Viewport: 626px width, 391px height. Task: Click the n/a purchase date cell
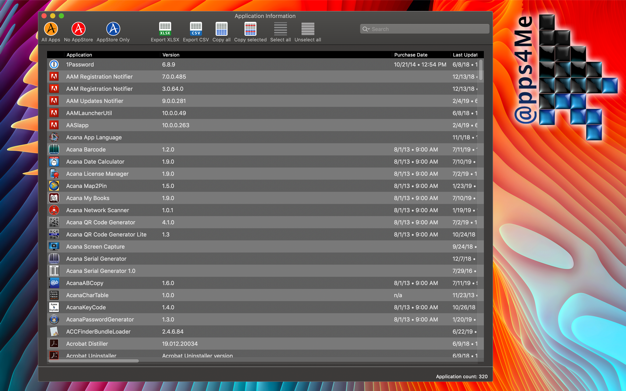pyautogui.click(x=398, y=295)
